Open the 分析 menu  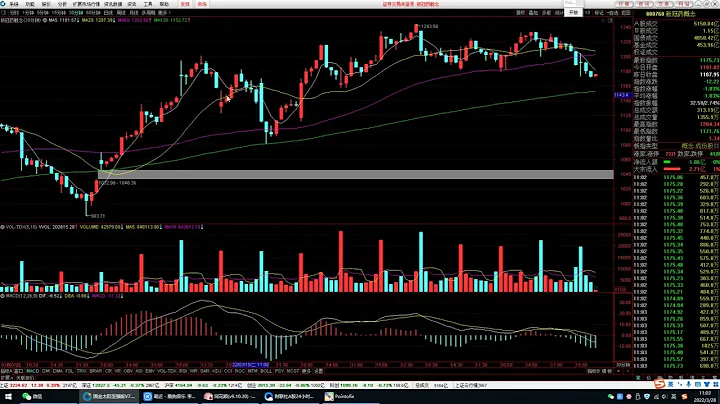(x=62, y=4)
